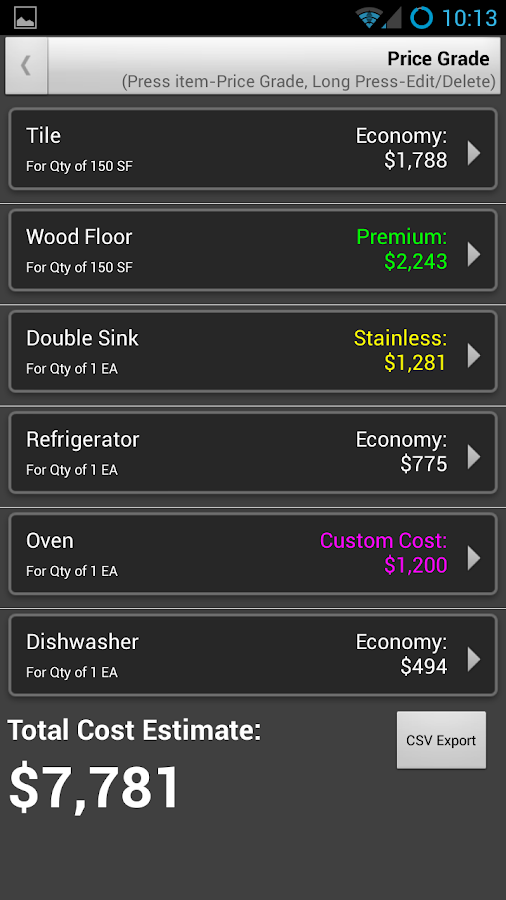This screenshot has height=900, width=506.
Task: Tap the cellular signal icon in status bar
Action: [392, 18]
